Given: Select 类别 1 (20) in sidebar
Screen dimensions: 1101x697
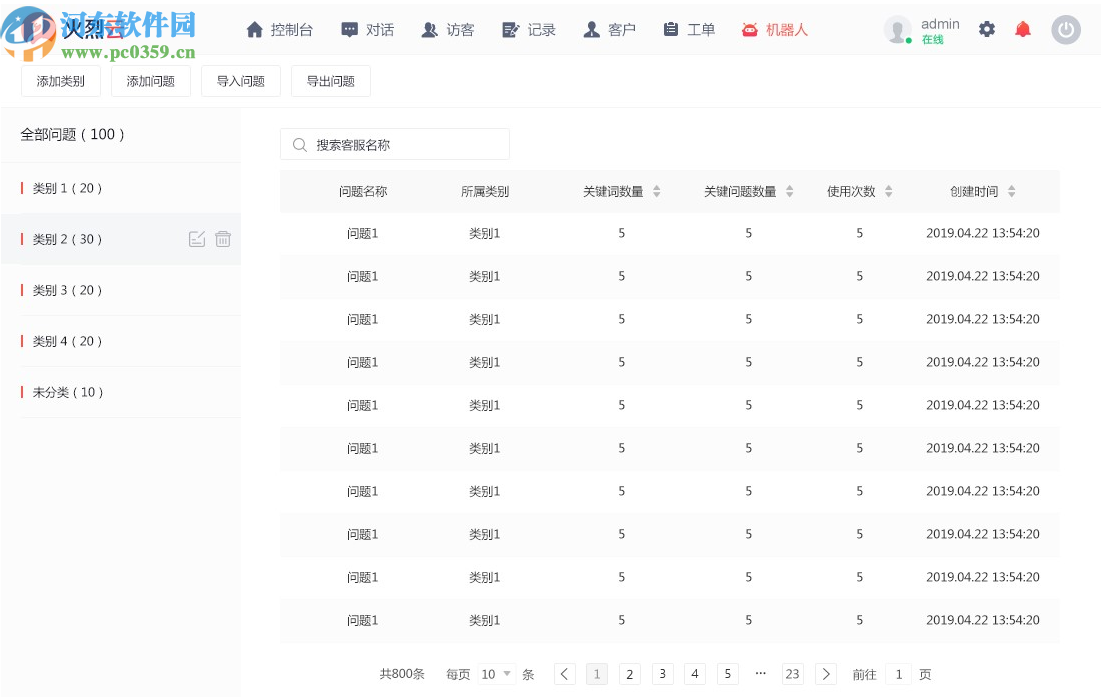Looking at the screenshot, I should (121, 188).
